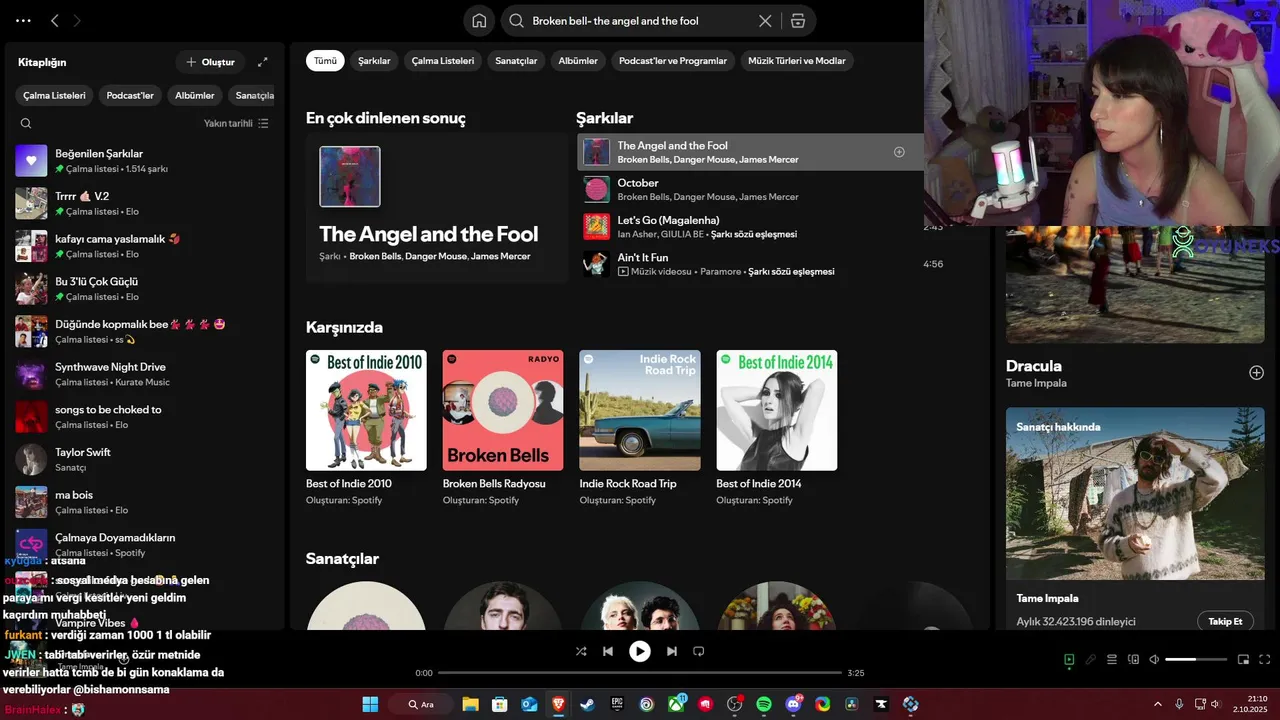Select the Sanatçılar filter tab
This screenshot has width=1280, height=720.
516,61
